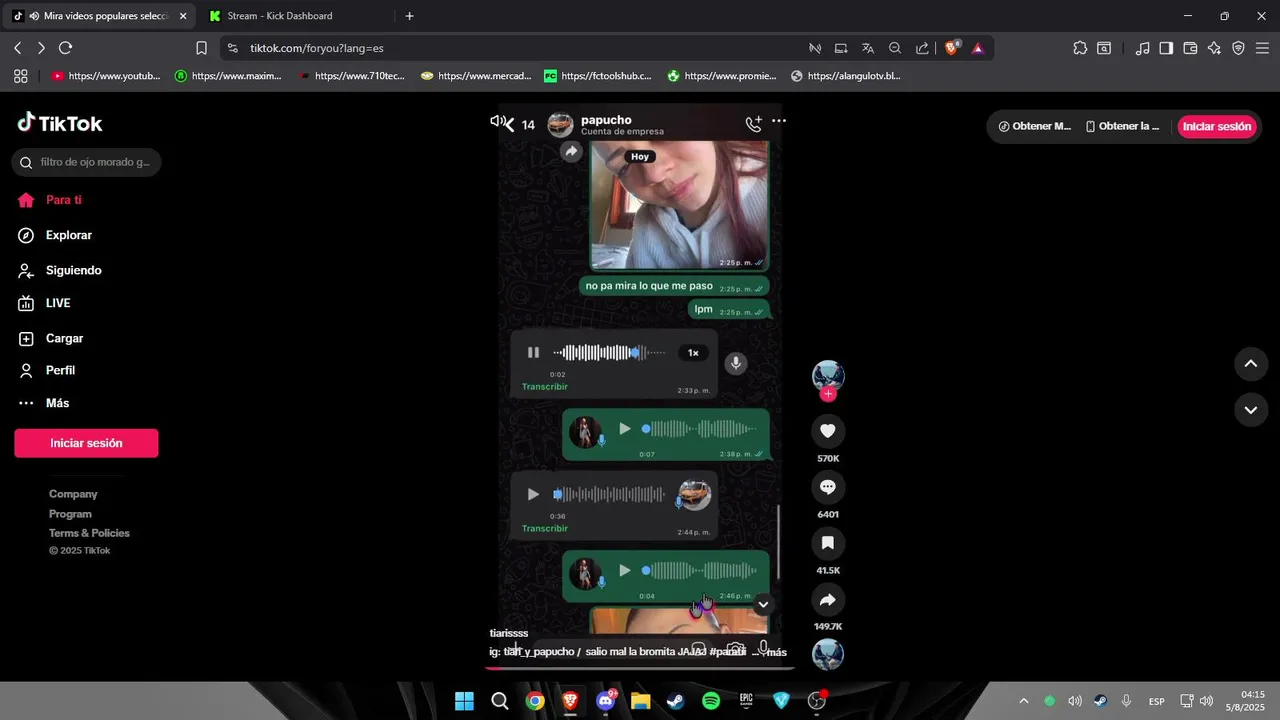This screenshot has width=1280, height=720.
Task: Toggle the Brave VPN shield icon
Action: 1238,48
